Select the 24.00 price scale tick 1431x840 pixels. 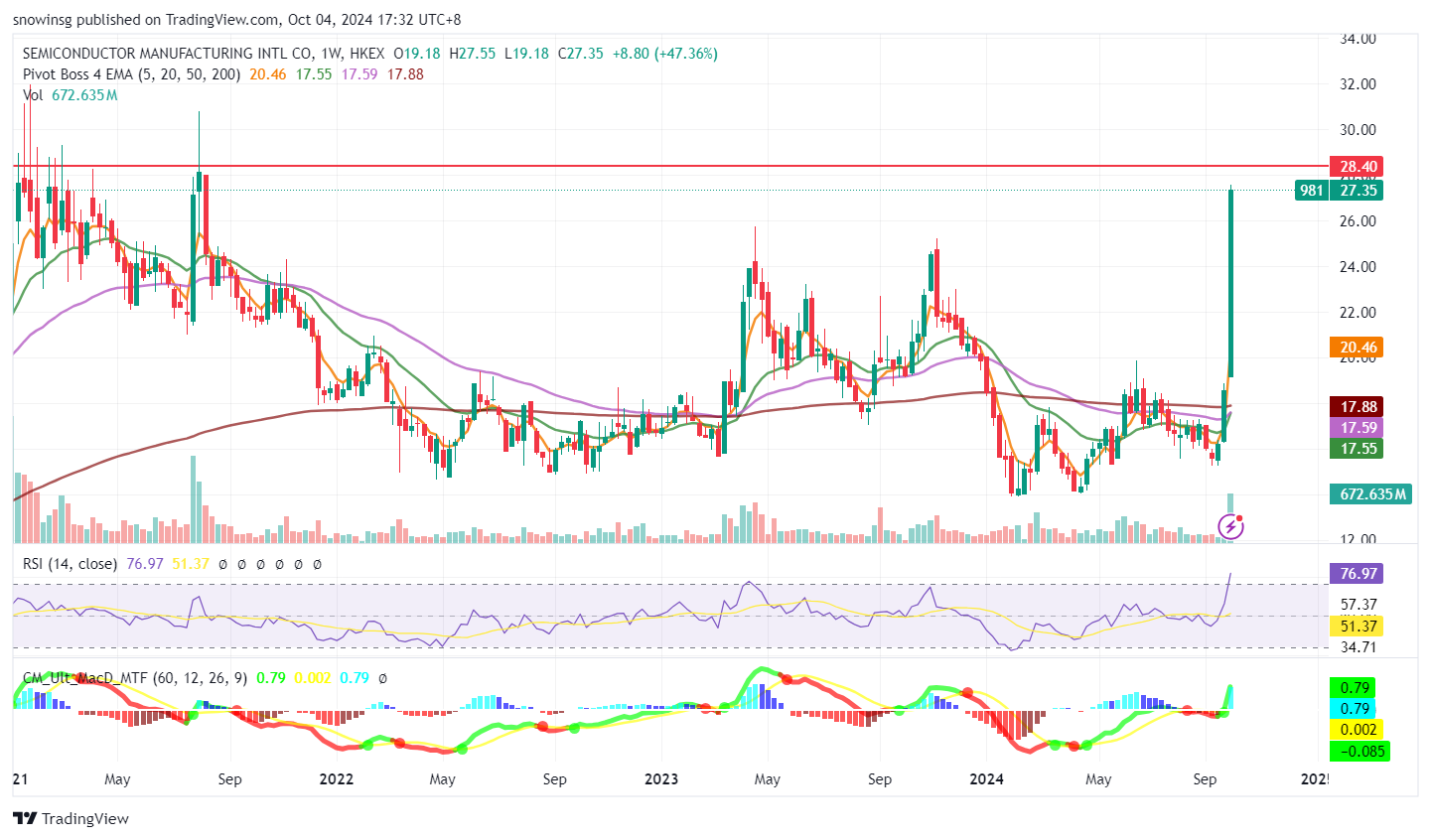1358,267
